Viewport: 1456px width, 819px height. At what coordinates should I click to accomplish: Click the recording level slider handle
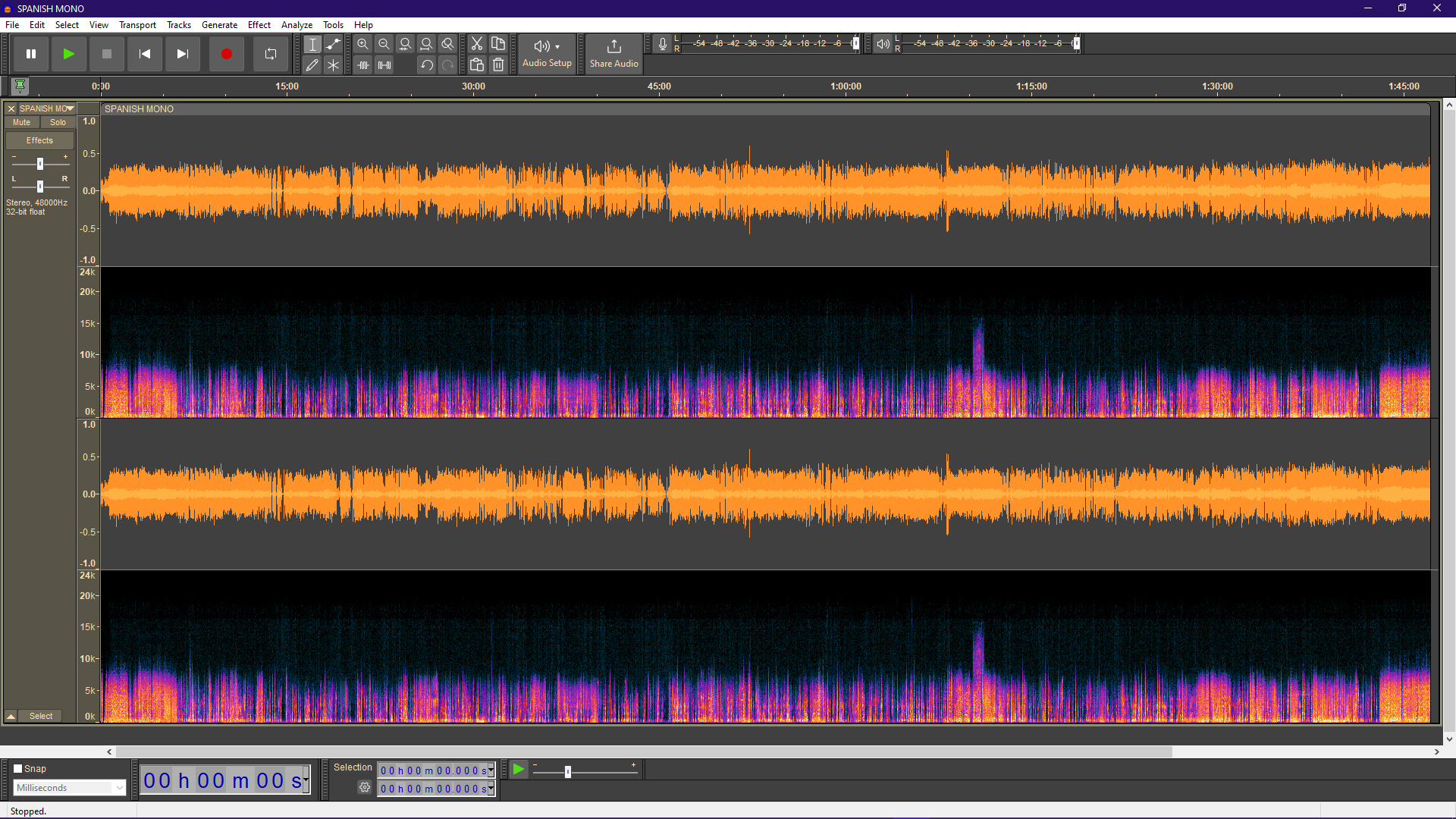(x=856, y=43)
